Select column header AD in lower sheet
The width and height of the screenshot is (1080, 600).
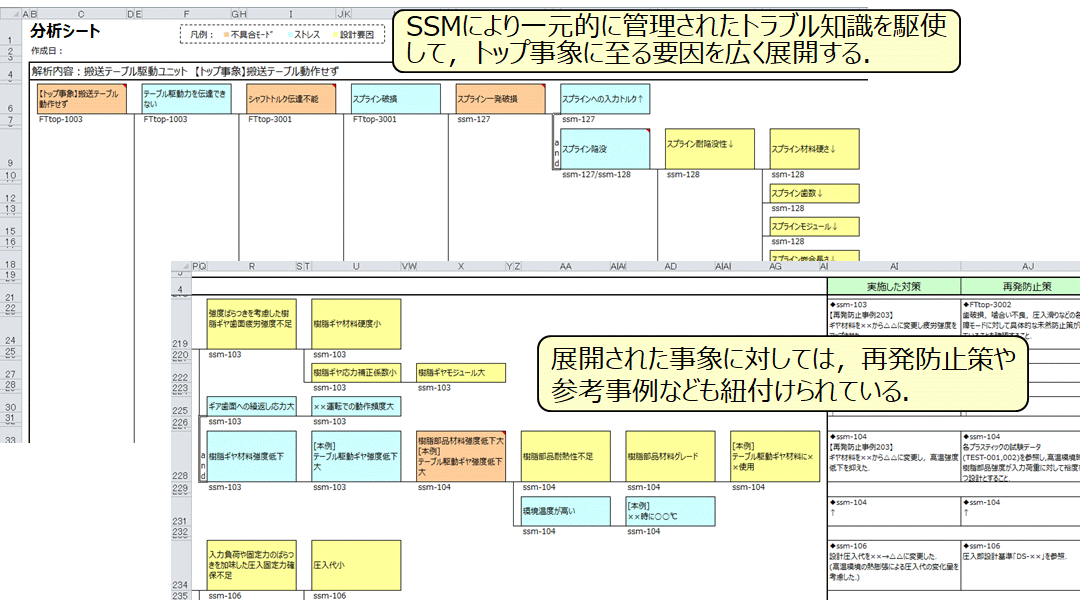tap(670, 267)
